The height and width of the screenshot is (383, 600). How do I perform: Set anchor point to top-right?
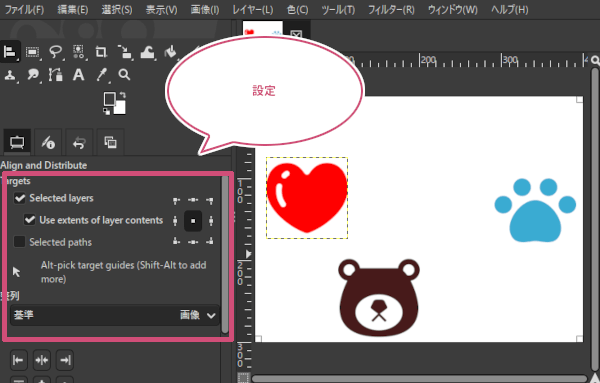(210, 200)
